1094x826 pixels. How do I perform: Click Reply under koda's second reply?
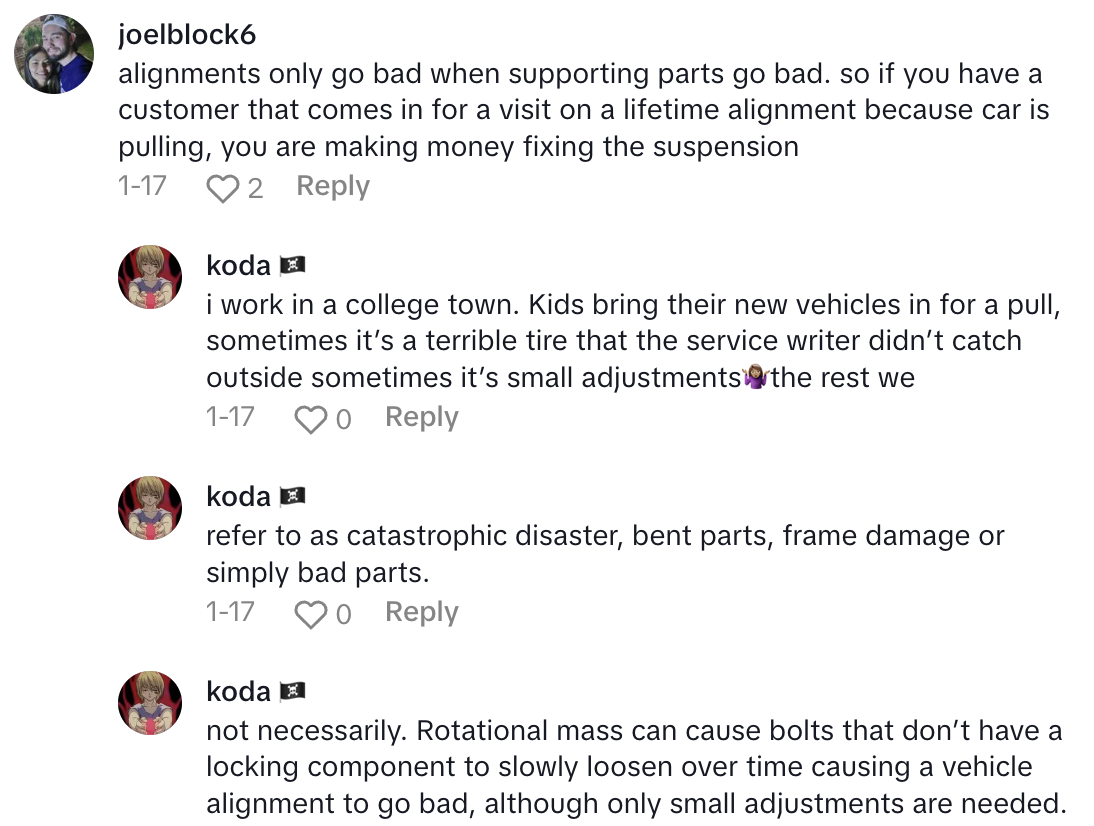(x=421, y=612)
